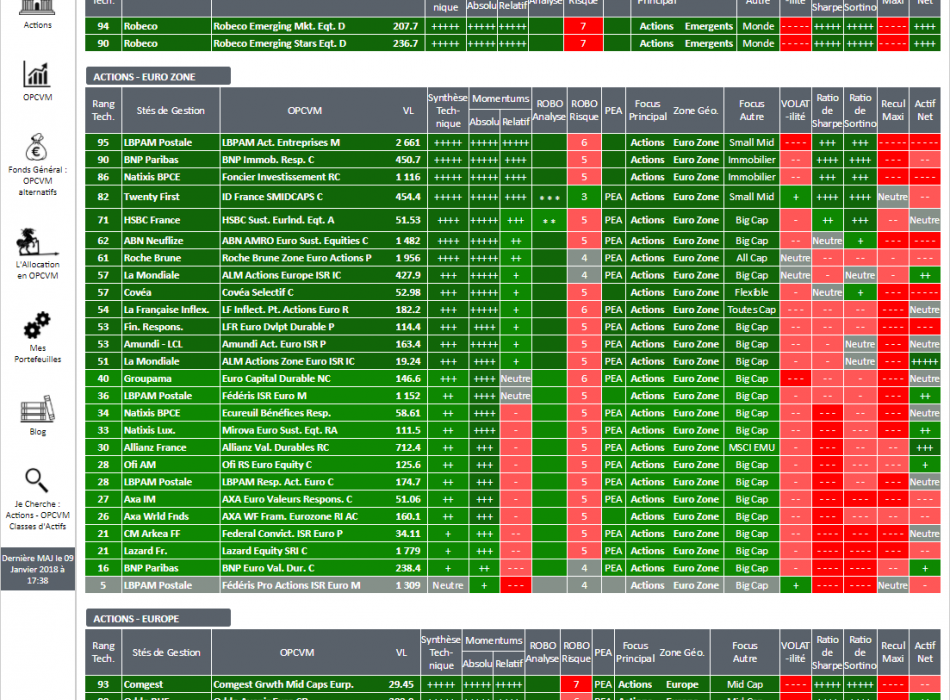Click the ACTIONS - EURO ZONE section header
This screenshot has width=950, height=700.
pyautogui.click(x=158, y=76)
